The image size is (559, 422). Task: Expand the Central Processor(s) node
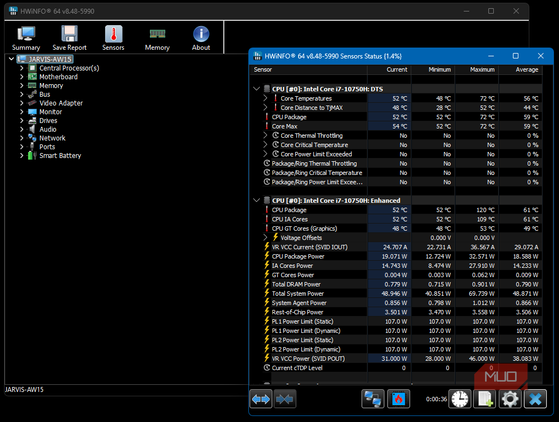[x=21, y=68]
